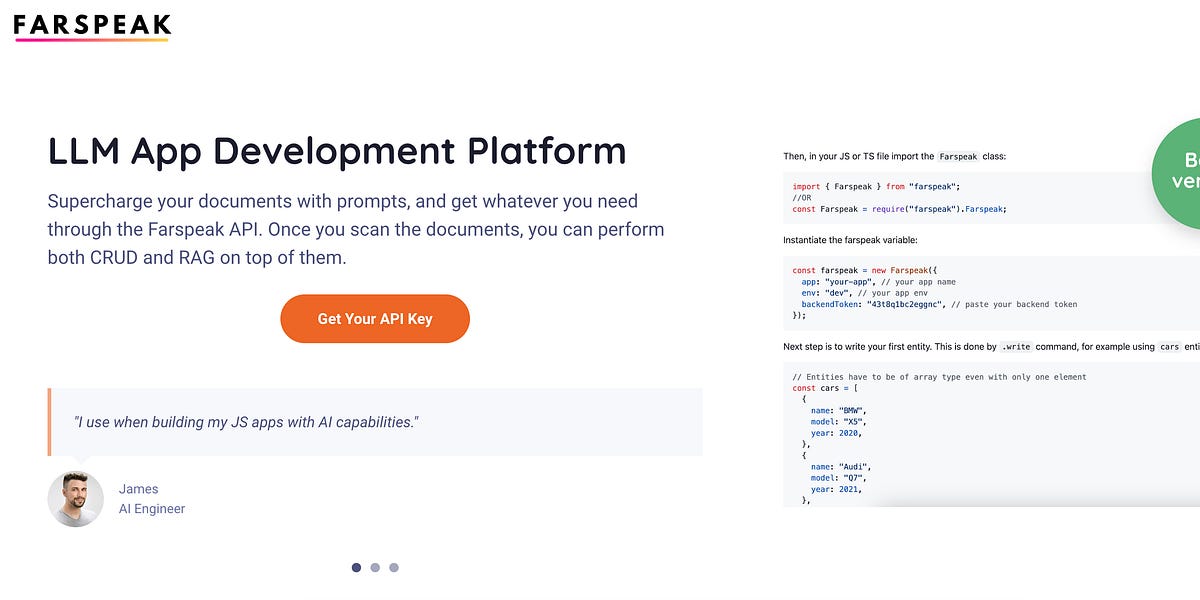1200x600 pixels.
Task: Select the third carousel dot
Action: 394,567
